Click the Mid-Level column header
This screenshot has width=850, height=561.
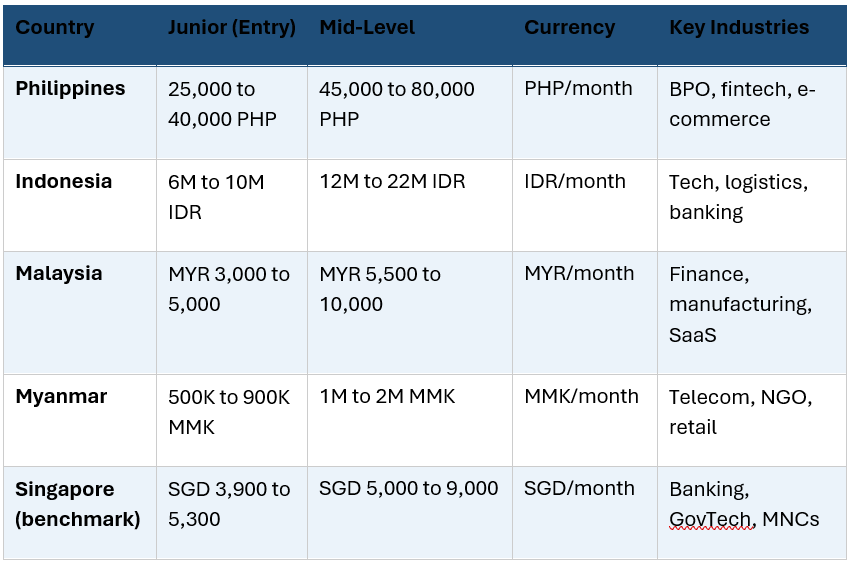click(410, 35)
